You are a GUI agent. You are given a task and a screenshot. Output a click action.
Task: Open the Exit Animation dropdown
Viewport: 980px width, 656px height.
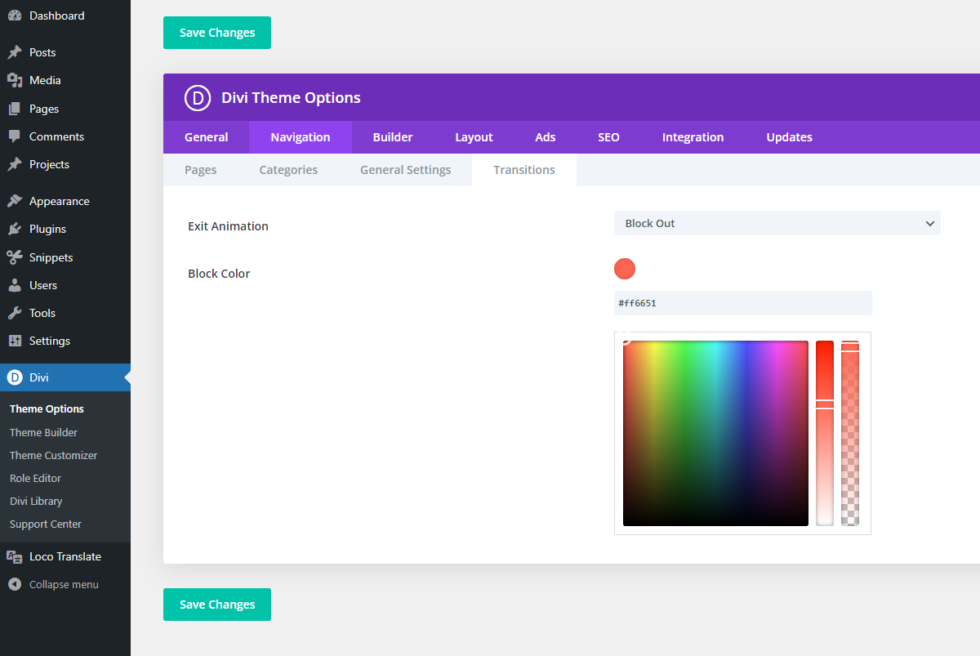click(x=778, y=223)
